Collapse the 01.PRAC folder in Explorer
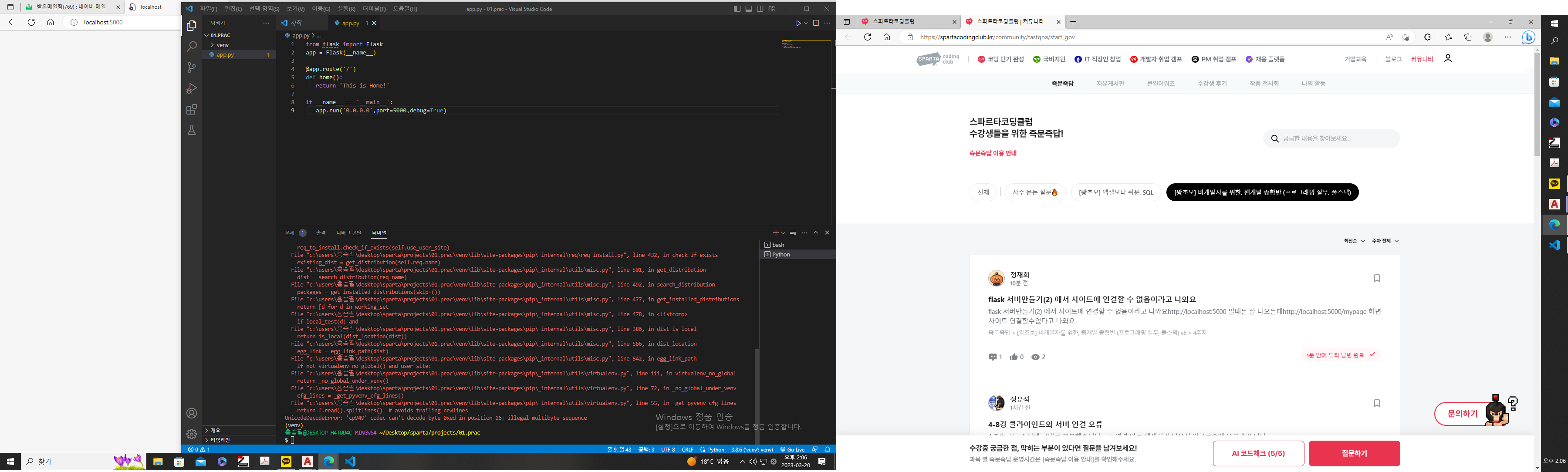This screenshot has width=1568, height=472. click(x=239, y=35)
